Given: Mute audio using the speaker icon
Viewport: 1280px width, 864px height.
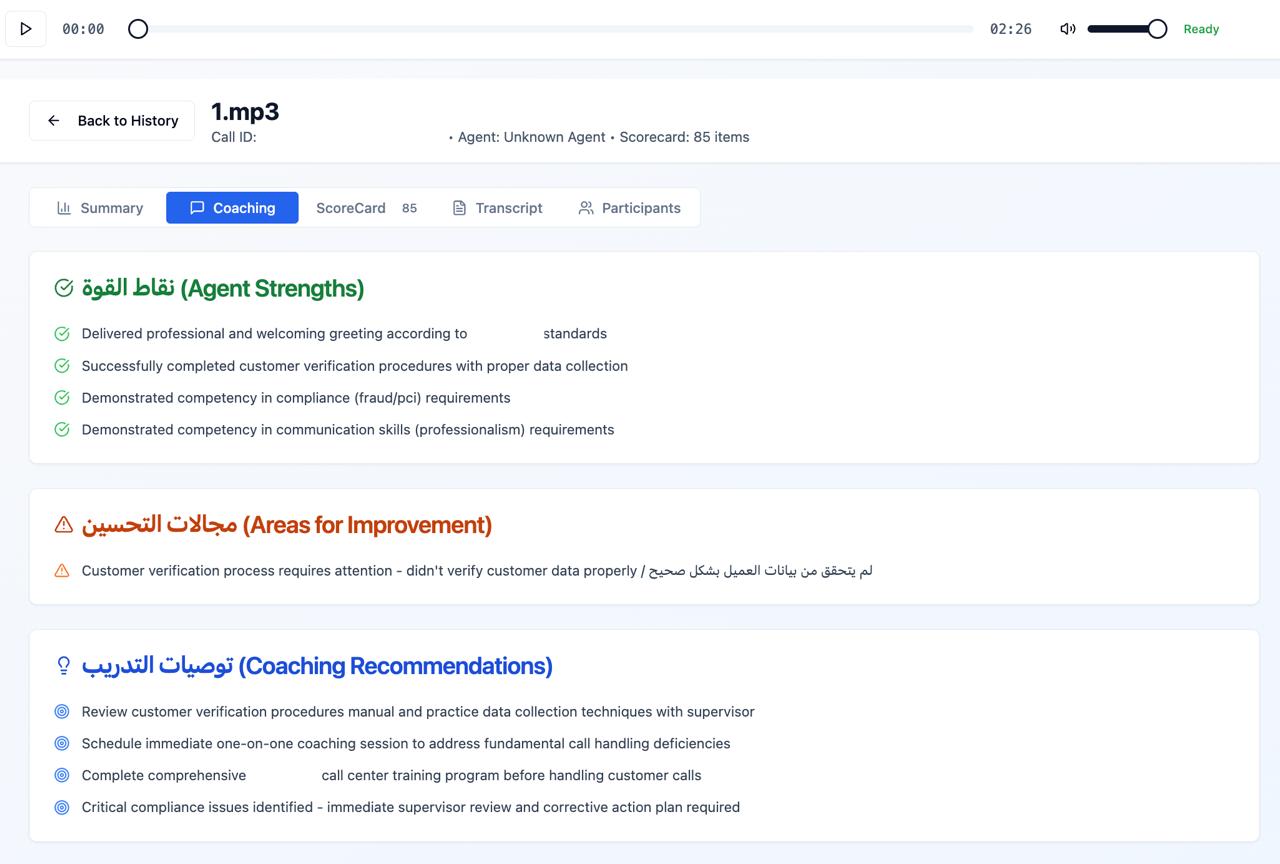Looking at the screenshot, I should tap(1068, 29).
